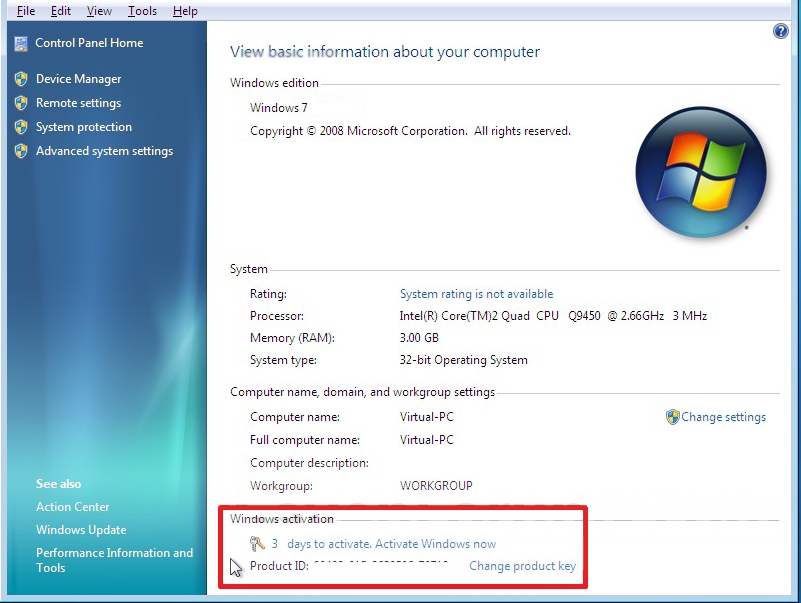The height and width of the screenshot is (603, 801).
Task: Select the 'Windows 7' edition text
Action: (x=278, y=108)
